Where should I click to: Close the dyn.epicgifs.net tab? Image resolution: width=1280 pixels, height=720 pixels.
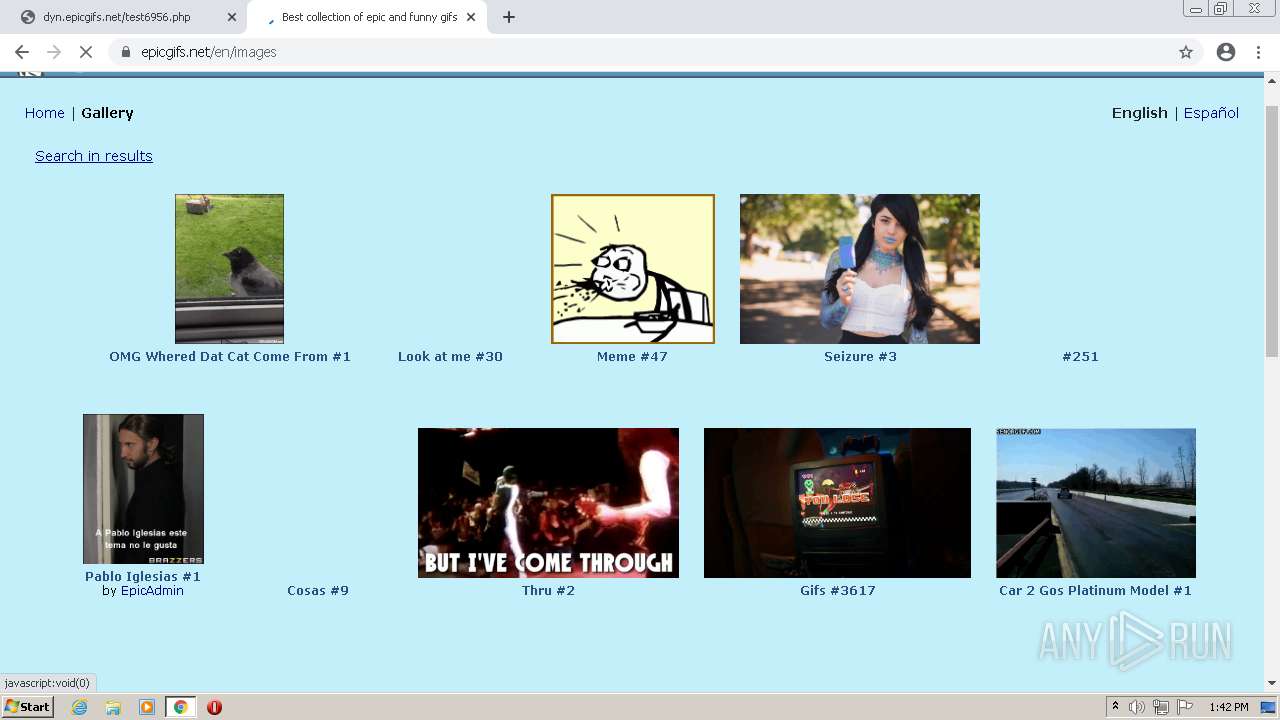tap(232, 17)
